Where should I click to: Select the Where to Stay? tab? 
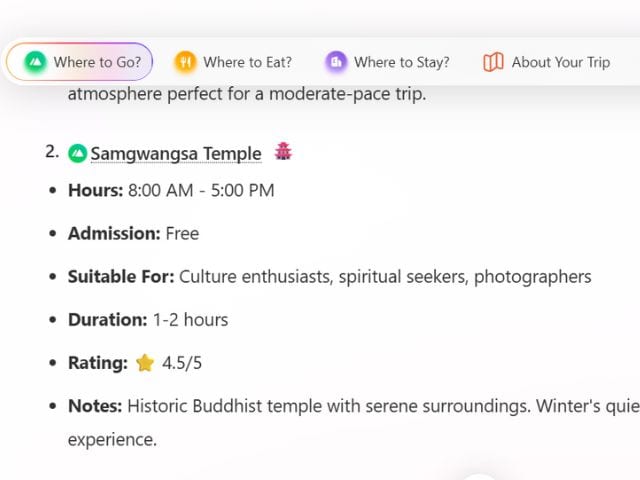click(x=401, y=62)
